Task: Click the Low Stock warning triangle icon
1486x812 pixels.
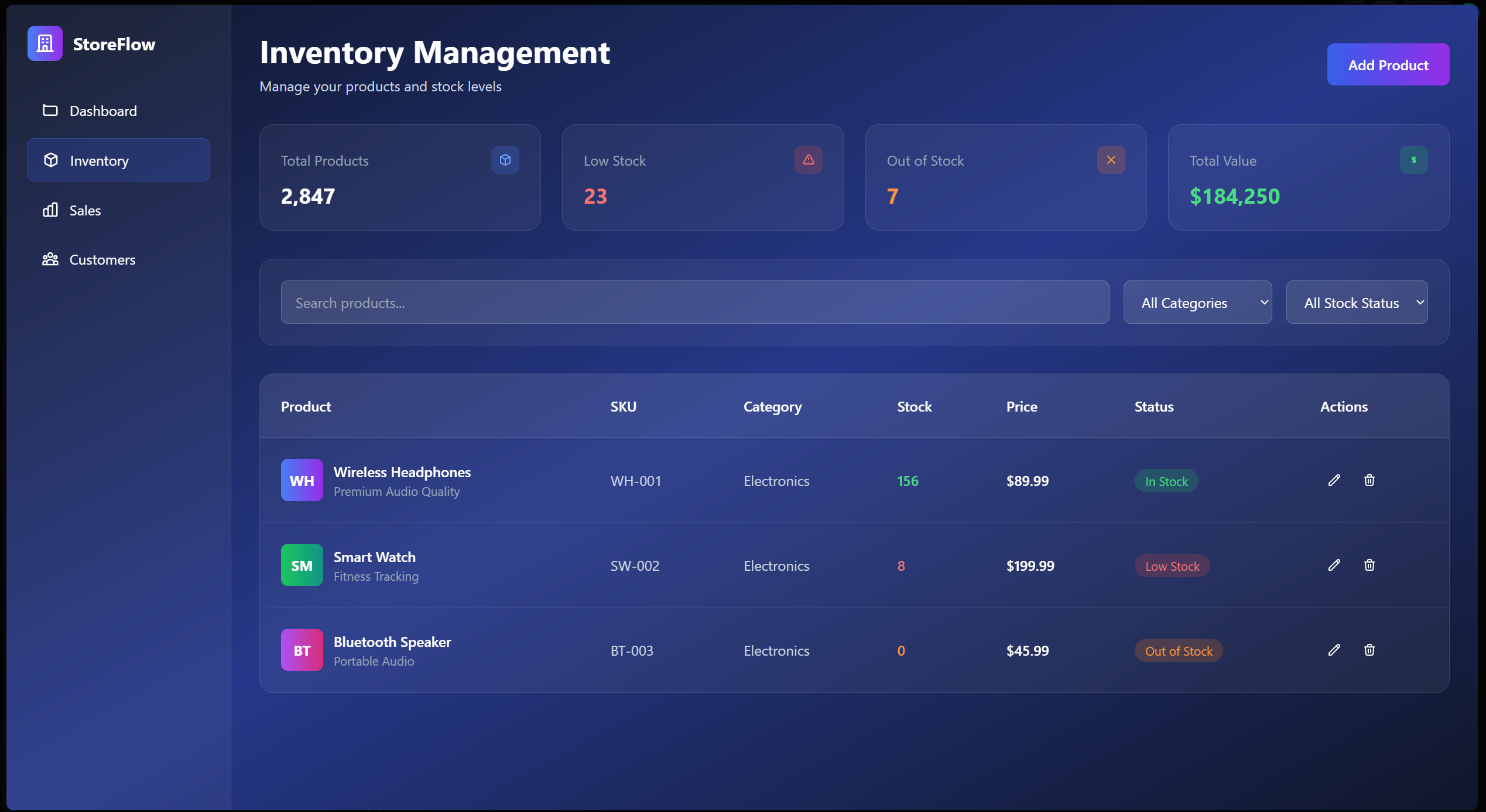Action: tap(808, 160)
